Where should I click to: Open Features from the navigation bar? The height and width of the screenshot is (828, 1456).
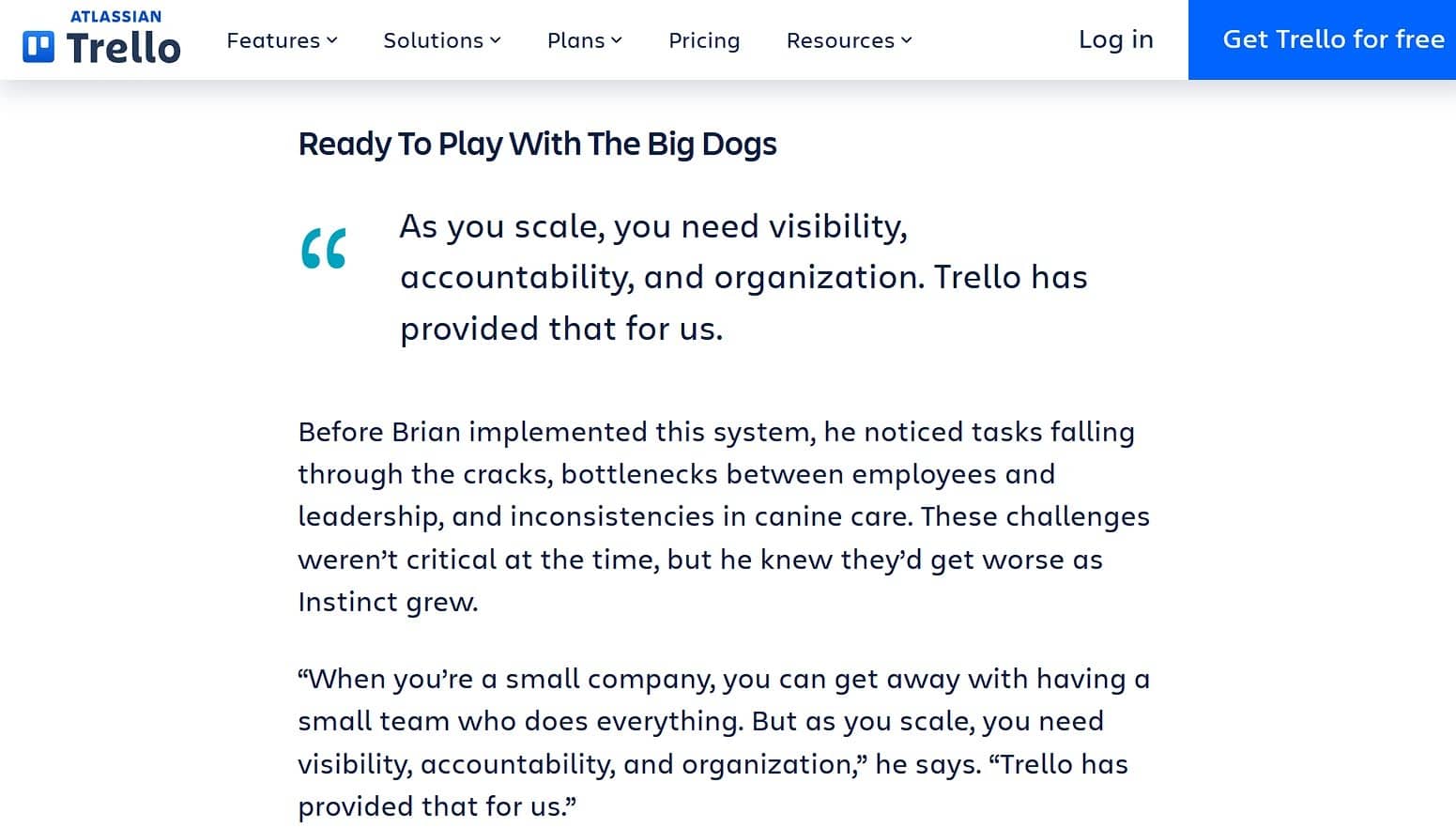273,40
